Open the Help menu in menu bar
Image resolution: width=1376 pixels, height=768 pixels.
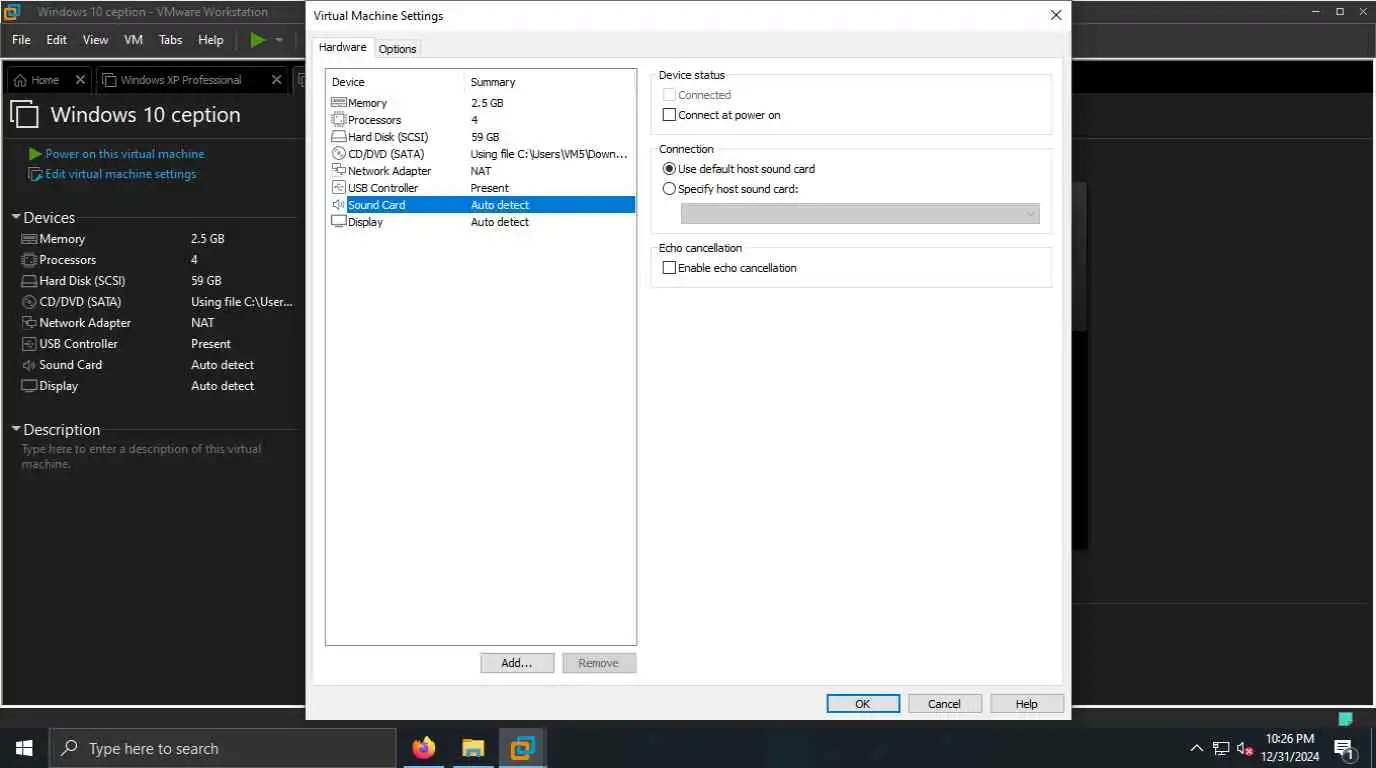pos(211,40)
